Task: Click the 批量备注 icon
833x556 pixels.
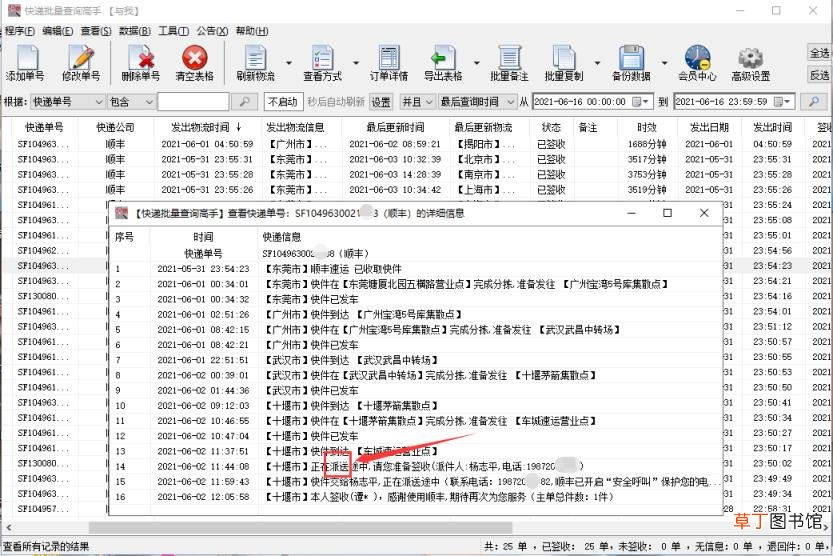Action: click(509, 63)
